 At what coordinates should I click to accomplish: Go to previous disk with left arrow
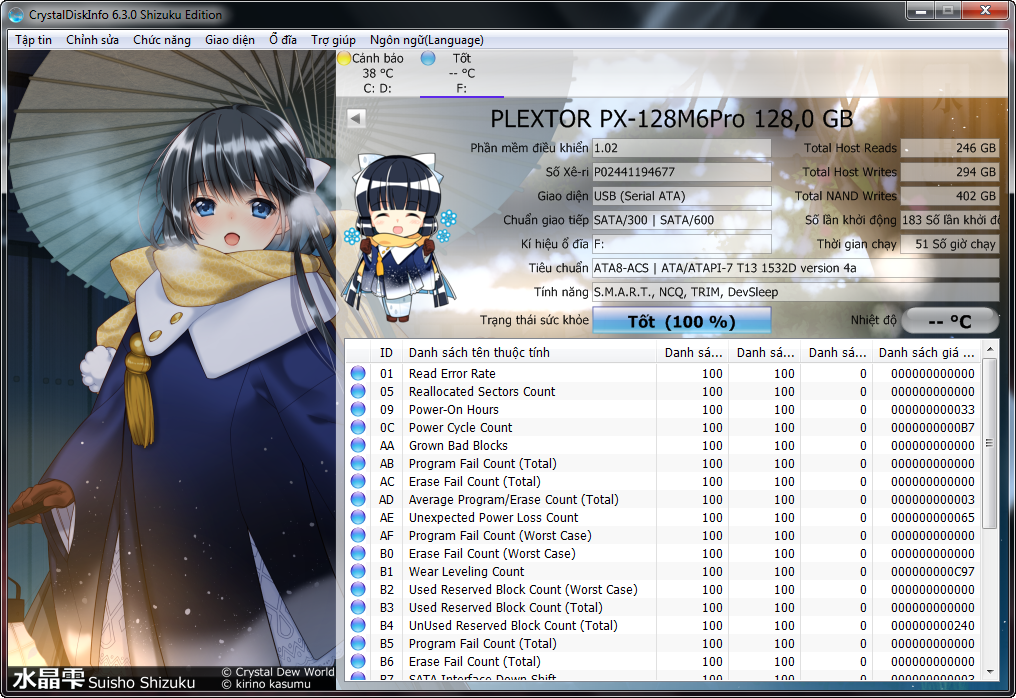[x=356, y=118]
